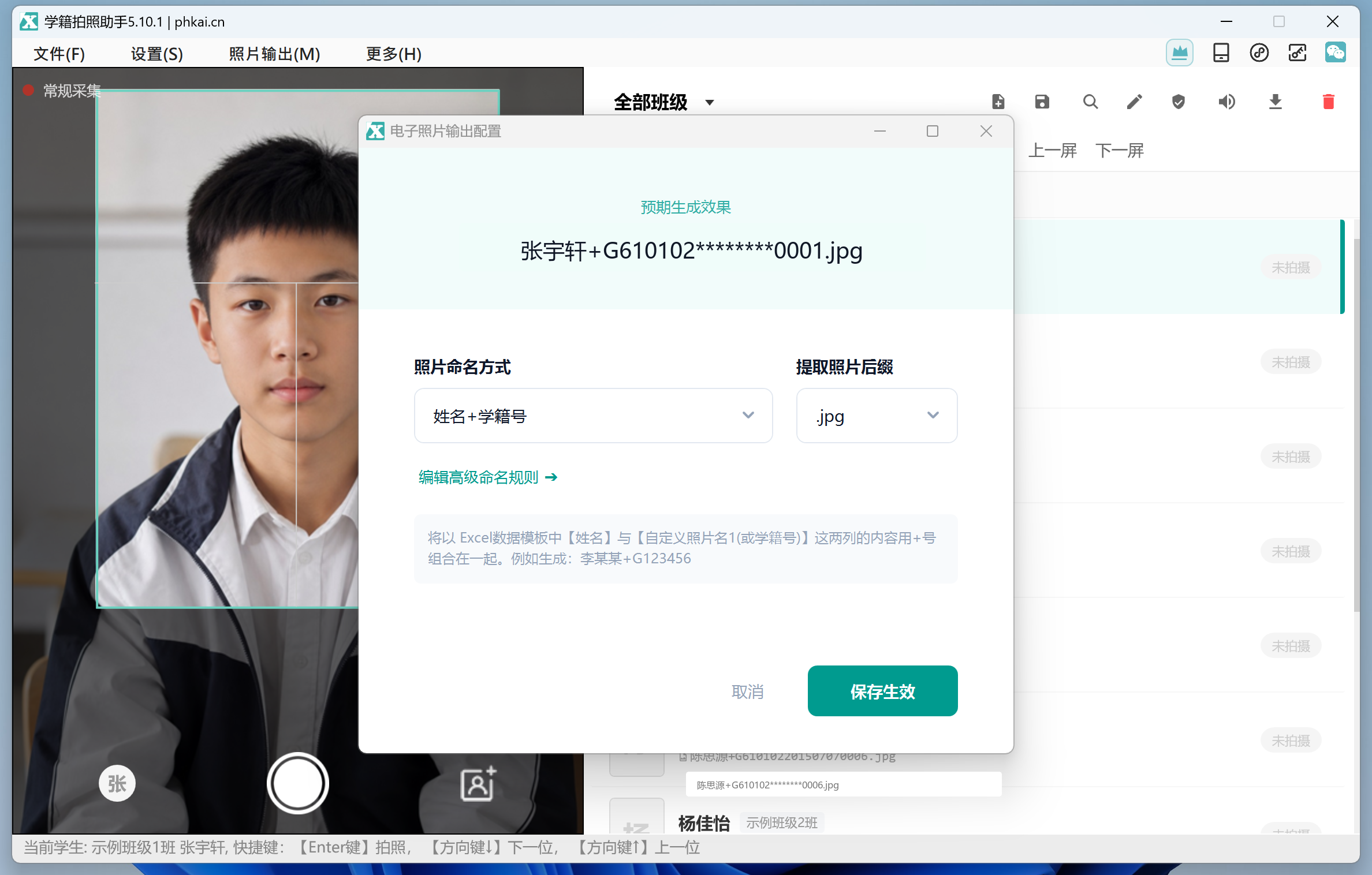Open the 设置(S) menu

pyautogui.click(x=156, y=54)
